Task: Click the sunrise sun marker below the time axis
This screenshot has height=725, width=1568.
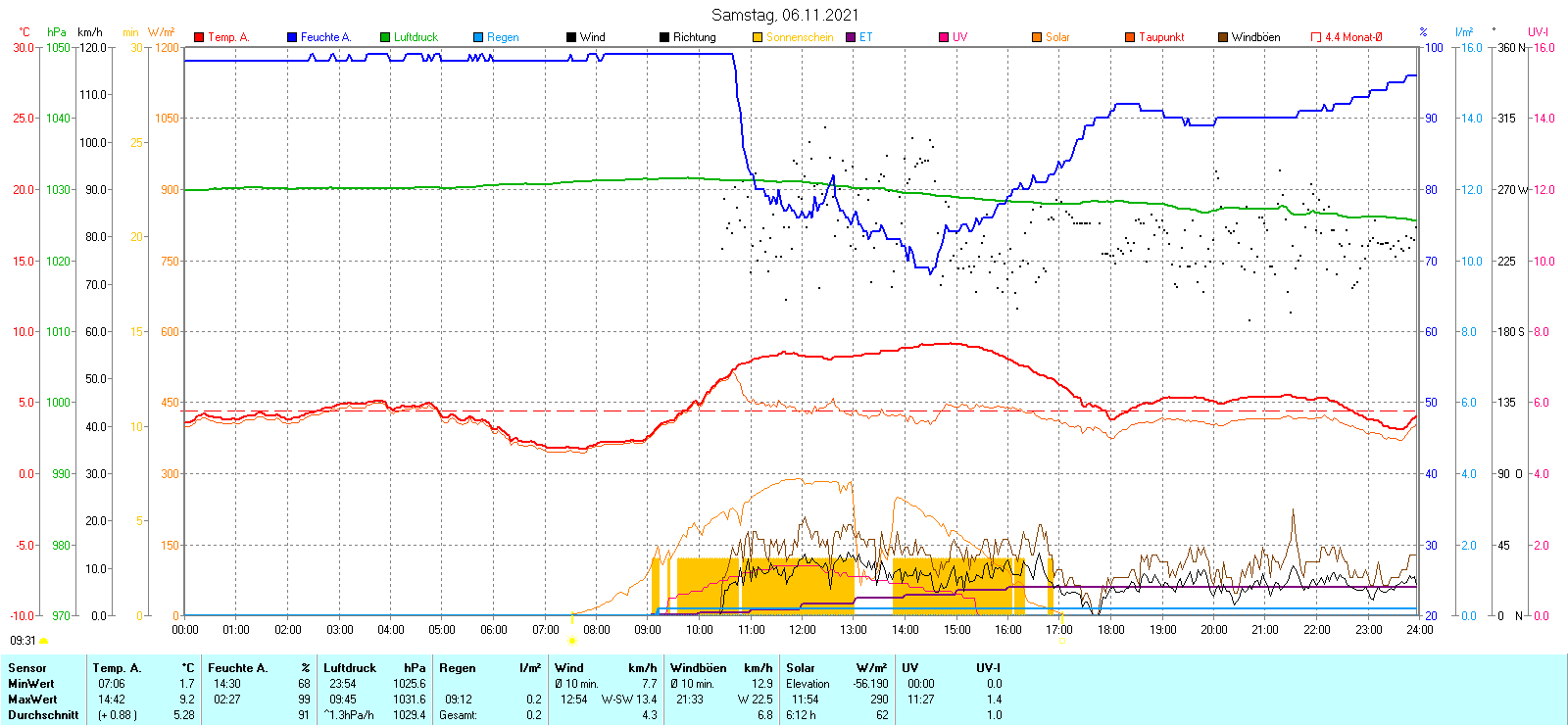Action: point(572,641)
